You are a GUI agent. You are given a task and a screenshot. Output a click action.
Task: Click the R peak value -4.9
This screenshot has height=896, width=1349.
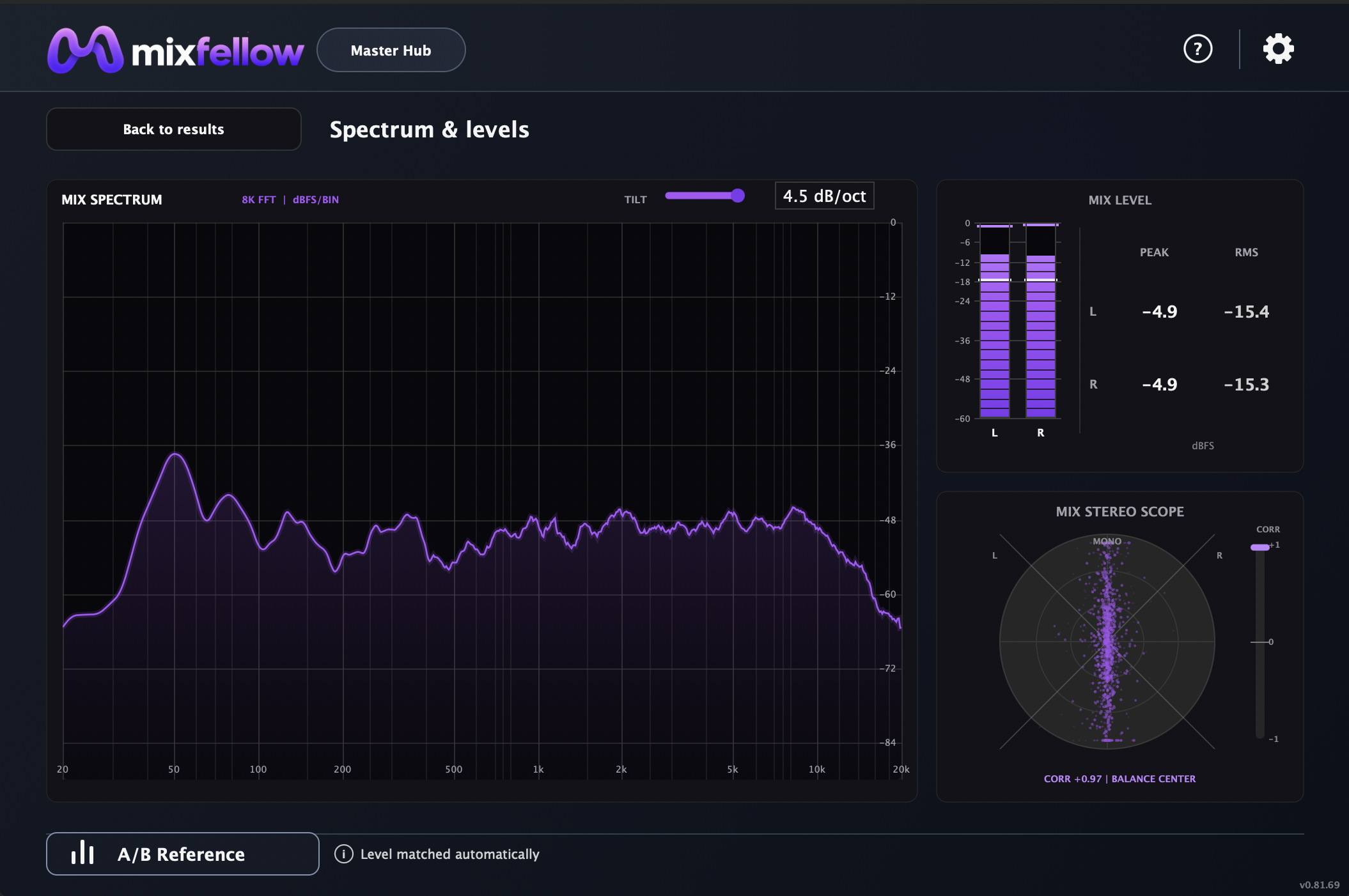click(1160, 384)
